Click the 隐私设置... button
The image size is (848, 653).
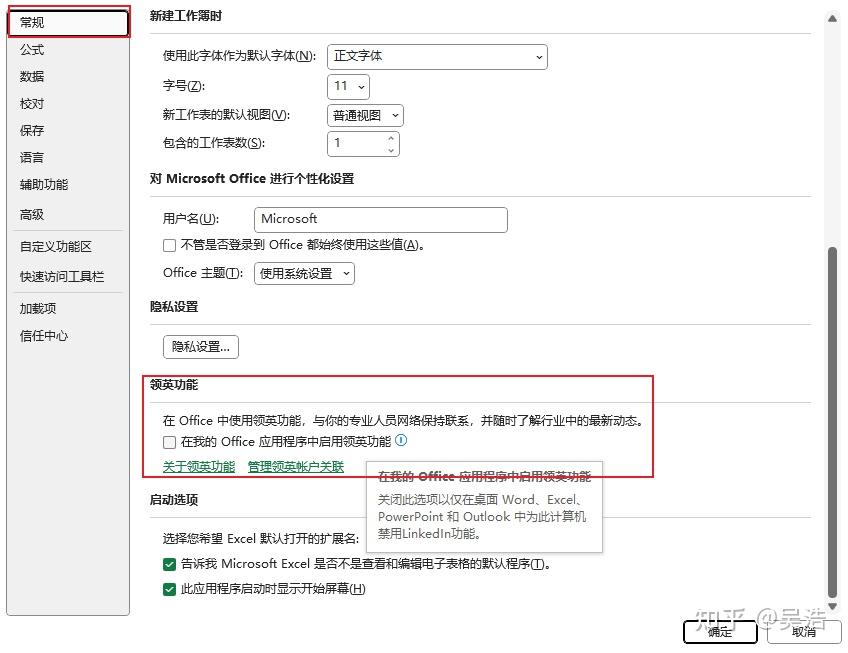(x=201, y=347)
